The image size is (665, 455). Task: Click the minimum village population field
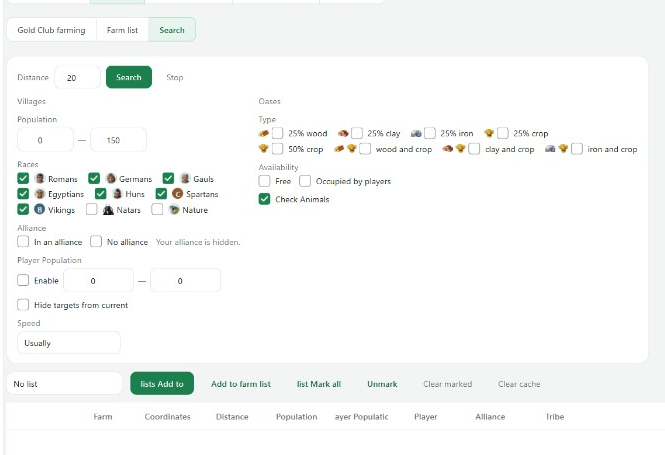point(45,140)
